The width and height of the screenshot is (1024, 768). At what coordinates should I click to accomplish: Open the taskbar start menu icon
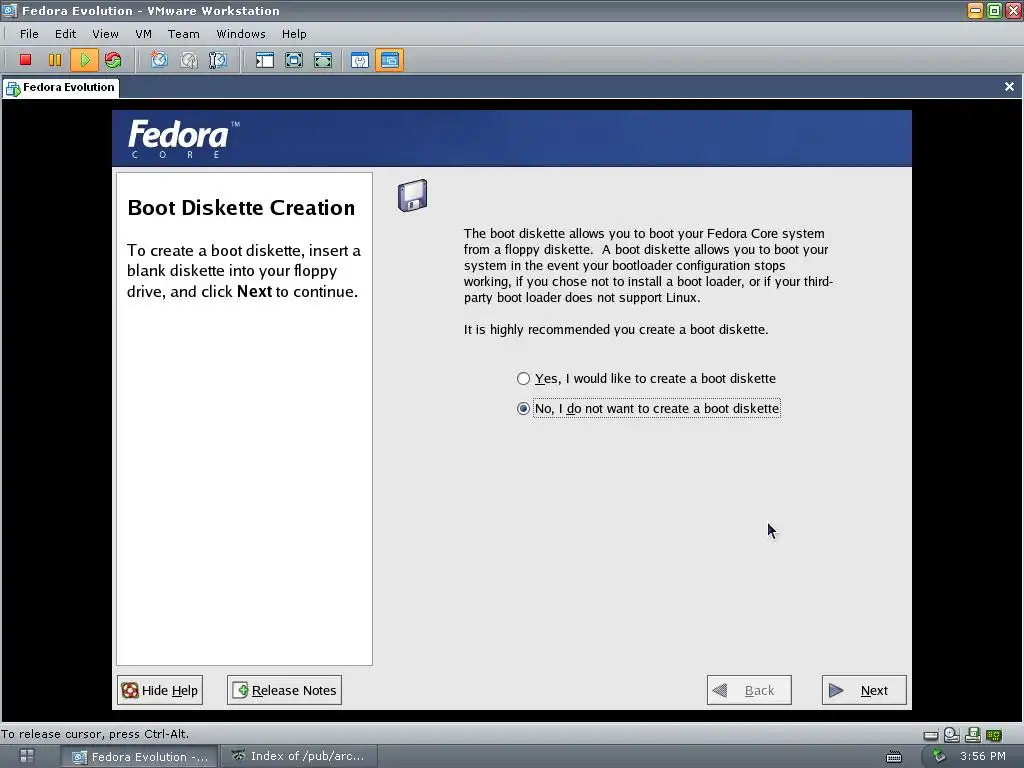(27, 756)
